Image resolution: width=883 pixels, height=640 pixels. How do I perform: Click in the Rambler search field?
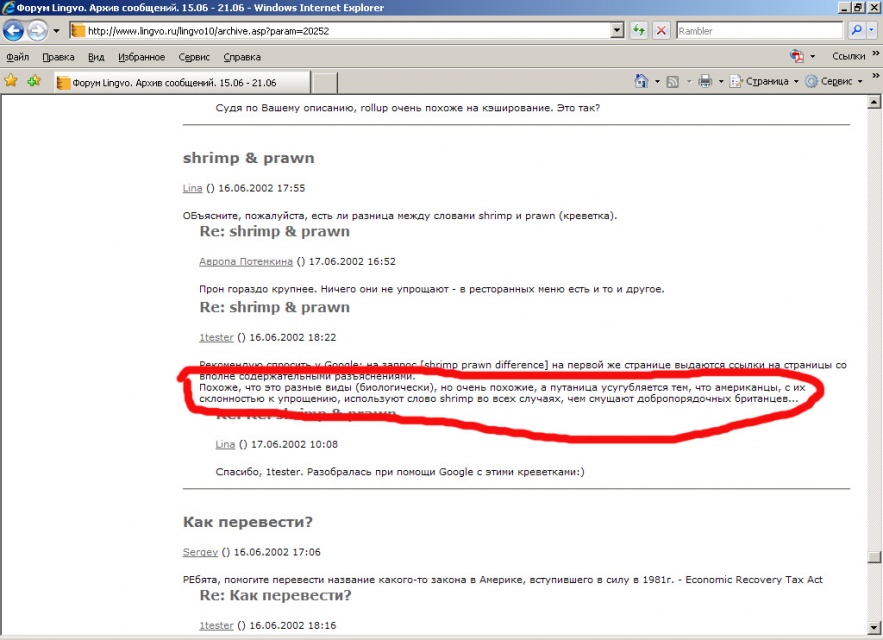(757, 31)
